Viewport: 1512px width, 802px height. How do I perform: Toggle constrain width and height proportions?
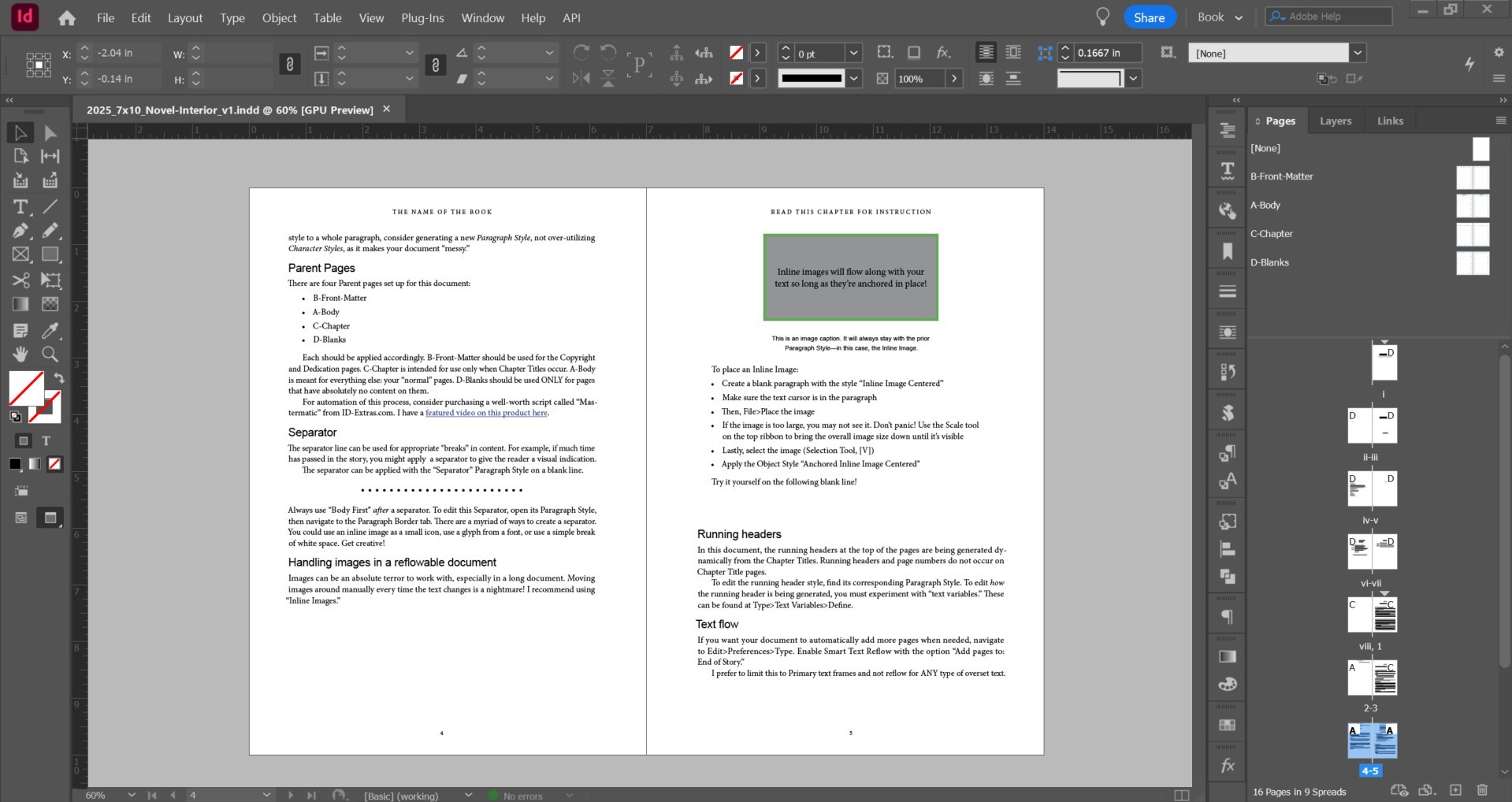tap(290, 65)
